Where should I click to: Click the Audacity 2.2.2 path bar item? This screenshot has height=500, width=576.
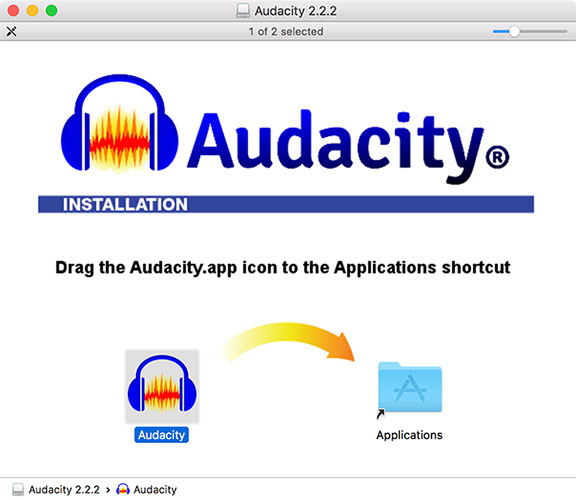(56, 489)
